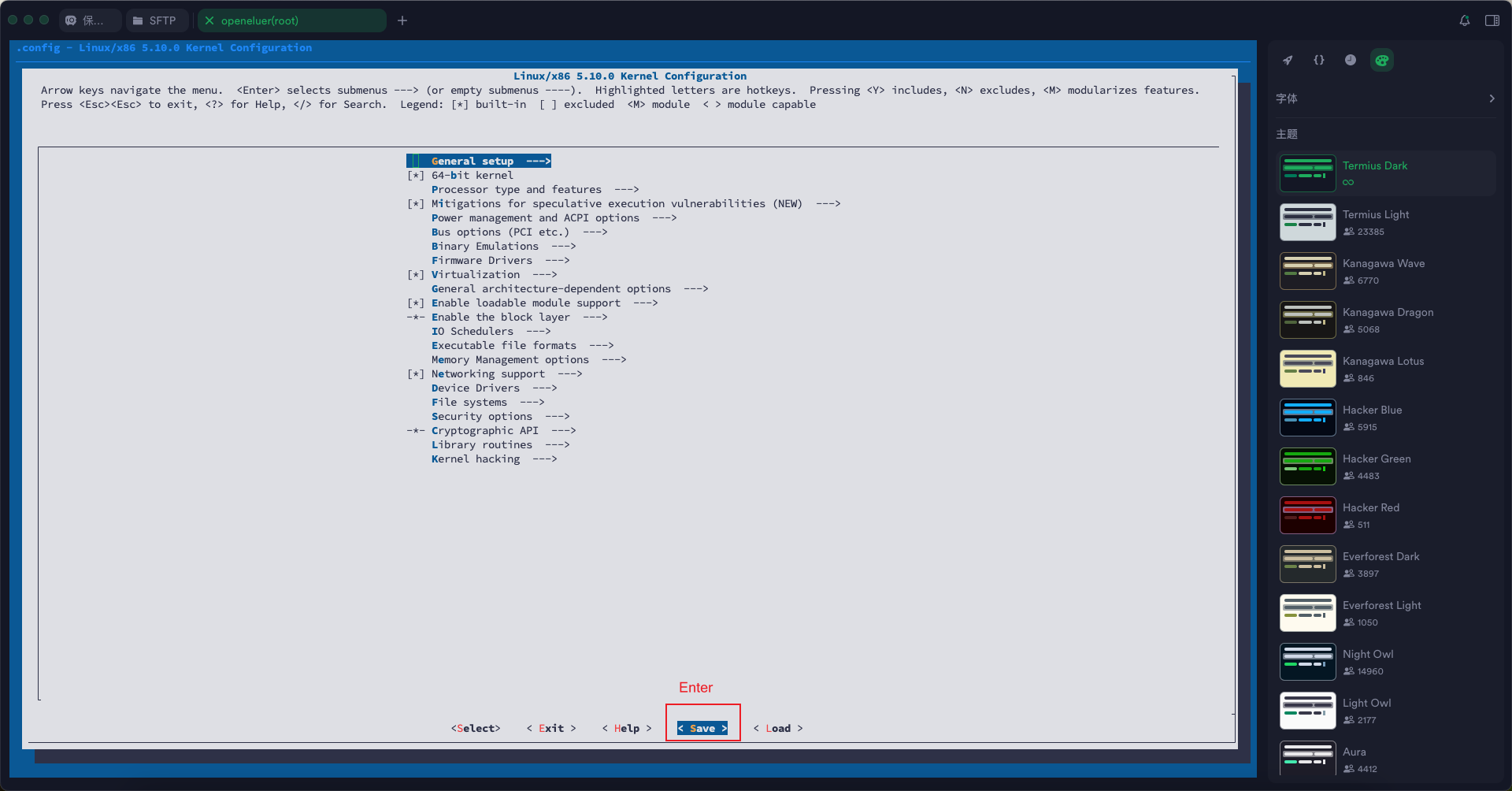The image size is (1512, 791).
Task: Add a new tab with plus icon
Action: coord(402,20)
